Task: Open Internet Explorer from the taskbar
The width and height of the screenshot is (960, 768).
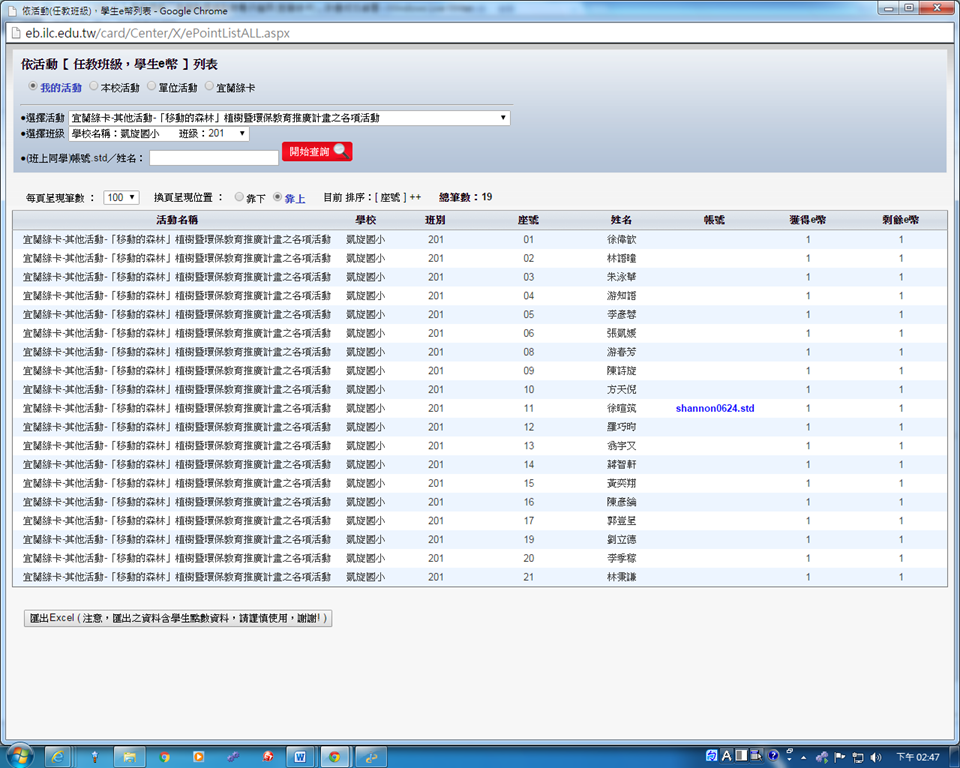Action: point(57,756)
